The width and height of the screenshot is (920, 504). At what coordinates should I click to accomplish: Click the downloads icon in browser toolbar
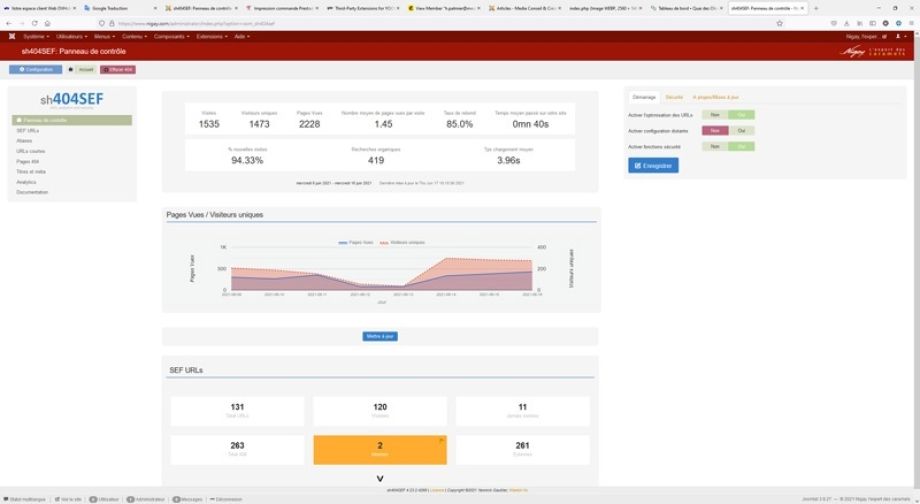tap(847, 23)
